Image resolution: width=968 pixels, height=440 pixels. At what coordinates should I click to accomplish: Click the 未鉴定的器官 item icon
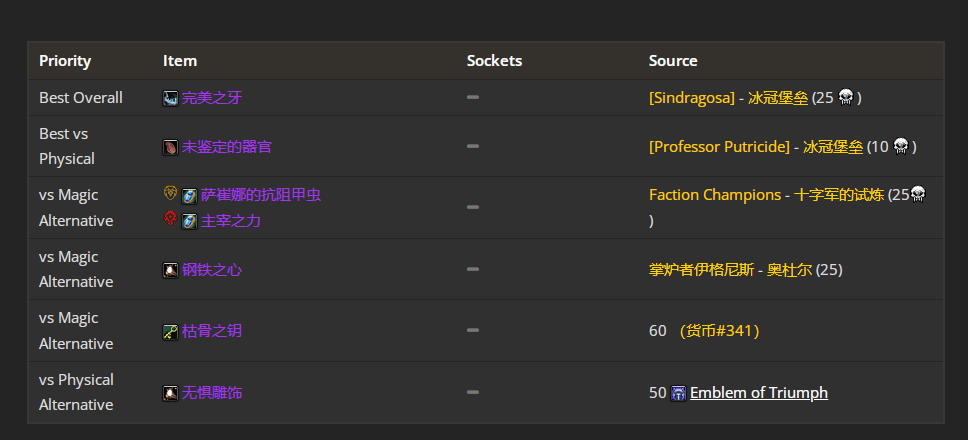coord(171,147)
